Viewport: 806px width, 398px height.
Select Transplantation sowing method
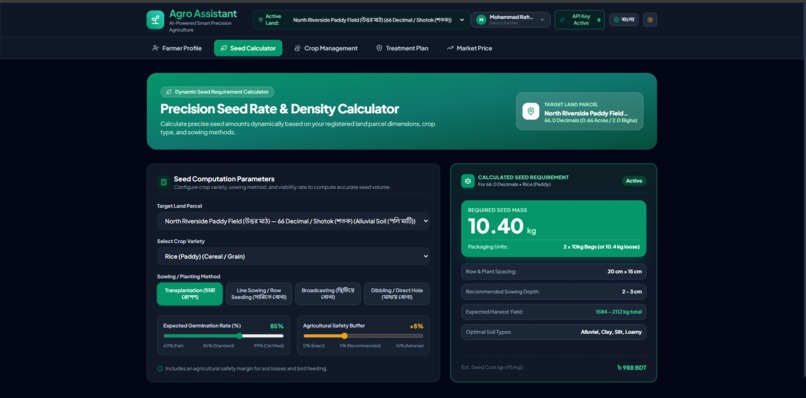(190, 294)
